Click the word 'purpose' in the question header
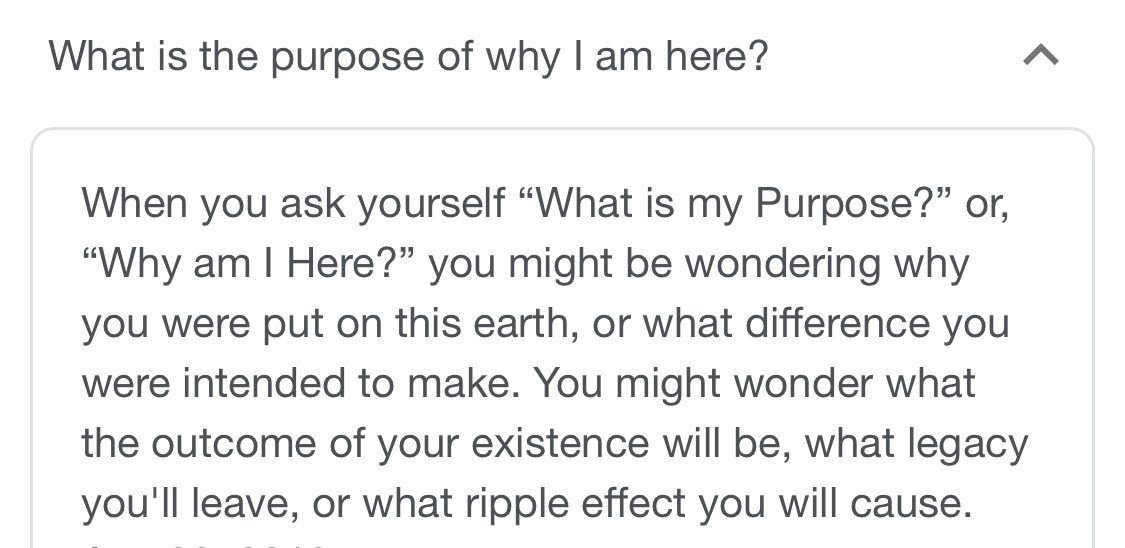1125x548 pixels. (347, 57)
